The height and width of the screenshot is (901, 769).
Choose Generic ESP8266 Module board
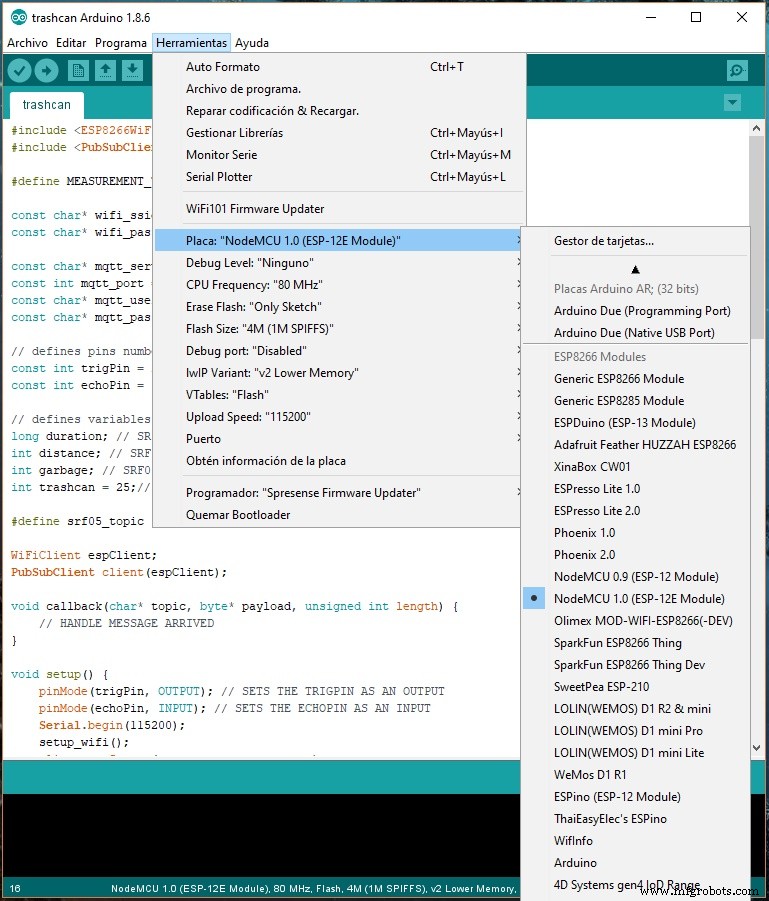point(619,379)
